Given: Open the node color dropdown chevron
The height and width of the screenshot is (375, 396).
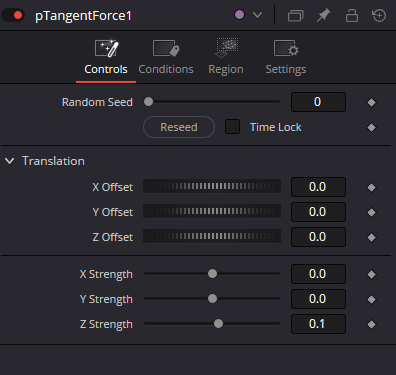Looking at the screenshot, I should tap(257, 15).
